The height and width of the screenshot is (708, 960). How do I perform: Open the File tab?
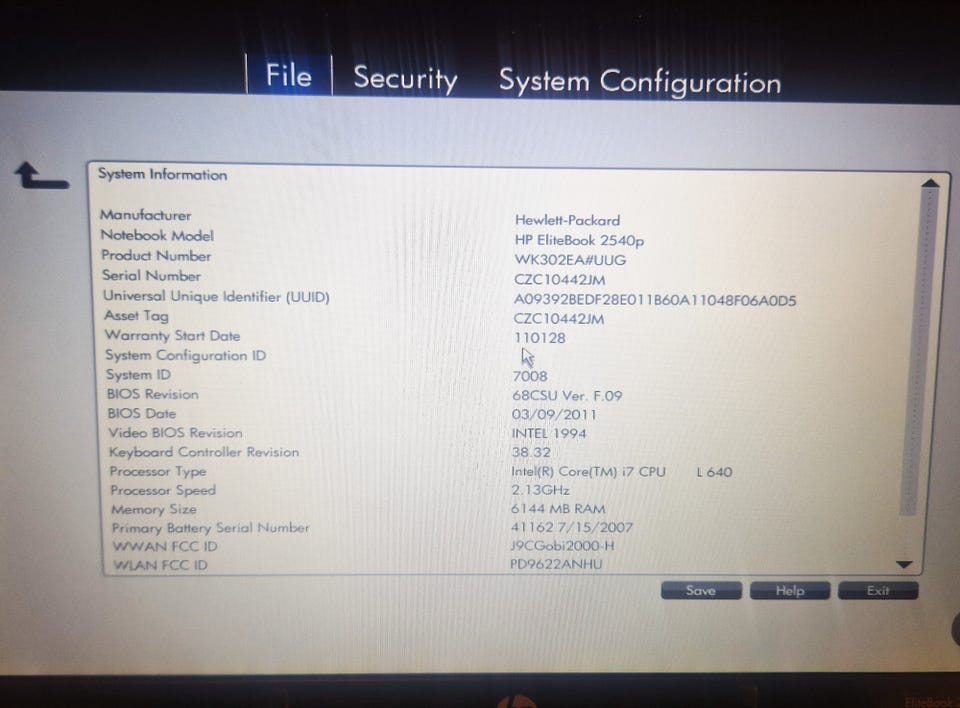click(289, 75)
